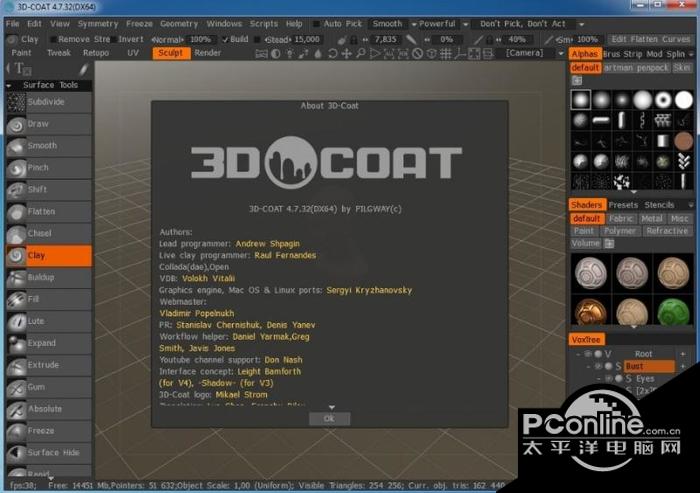
Task: Select the Extrude tool
Action: pos(49,365)
